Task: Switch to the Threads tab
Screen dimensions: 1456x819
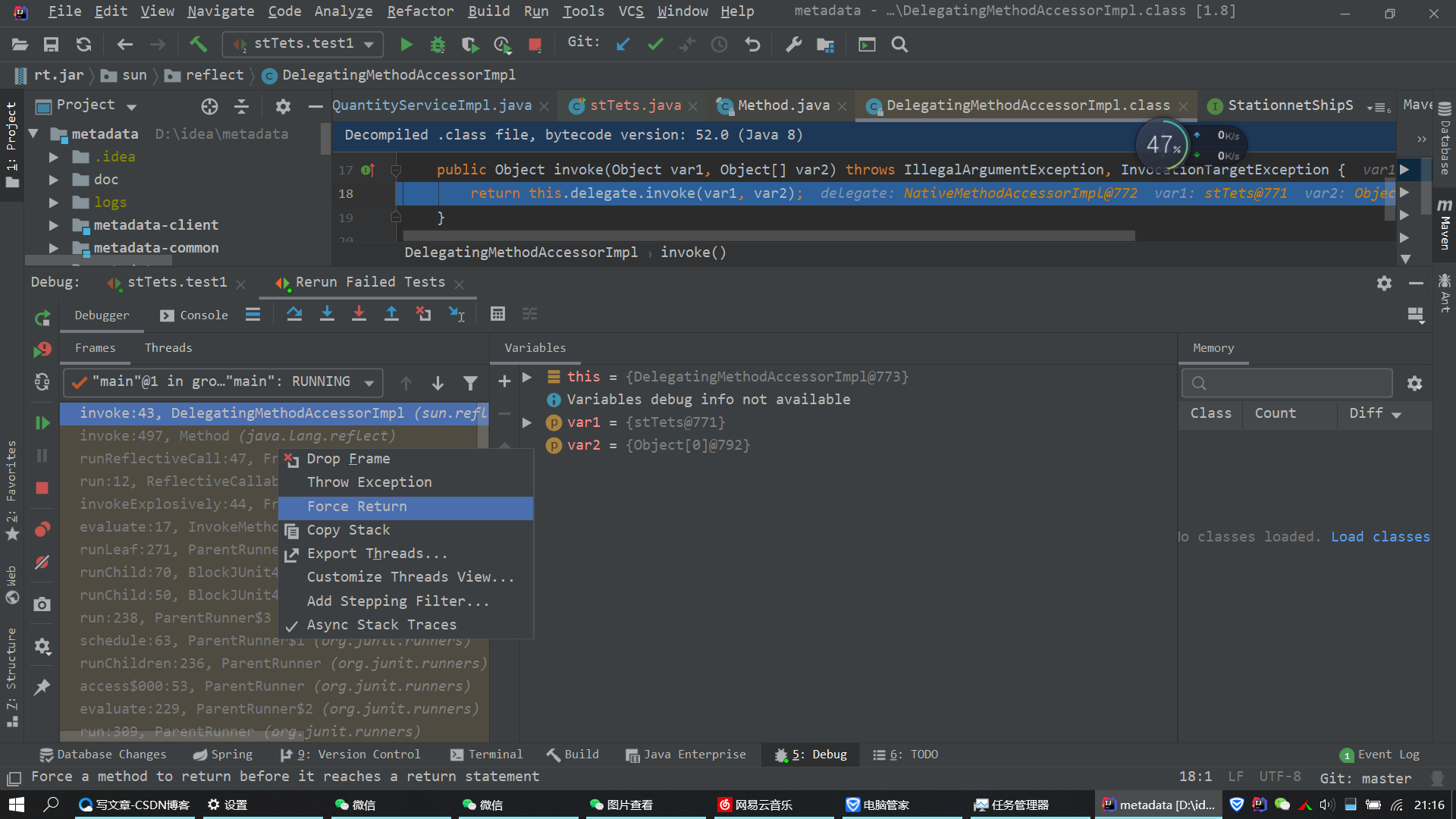Action: click(168, 348)
